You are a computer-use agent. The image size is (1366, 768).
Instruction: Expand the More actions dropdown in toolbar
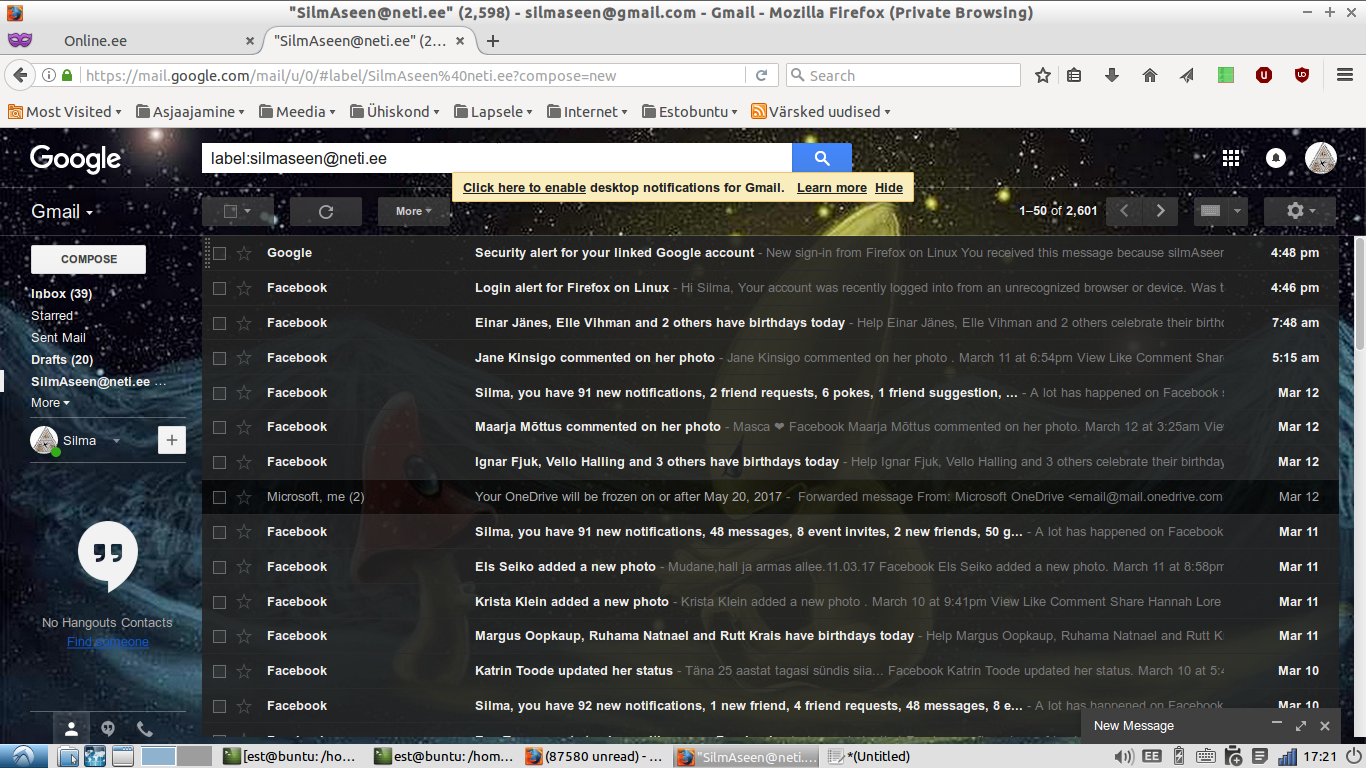(414, 211)
